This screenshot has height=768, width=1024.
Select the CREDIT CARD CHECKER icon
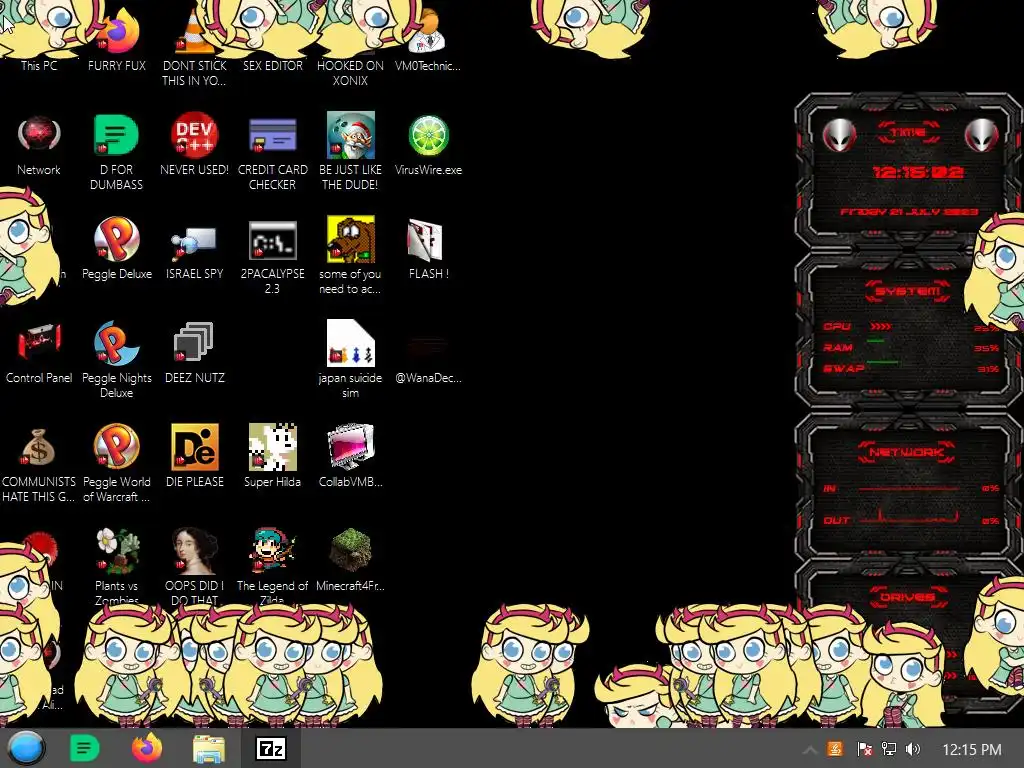(x=272, y=152)
